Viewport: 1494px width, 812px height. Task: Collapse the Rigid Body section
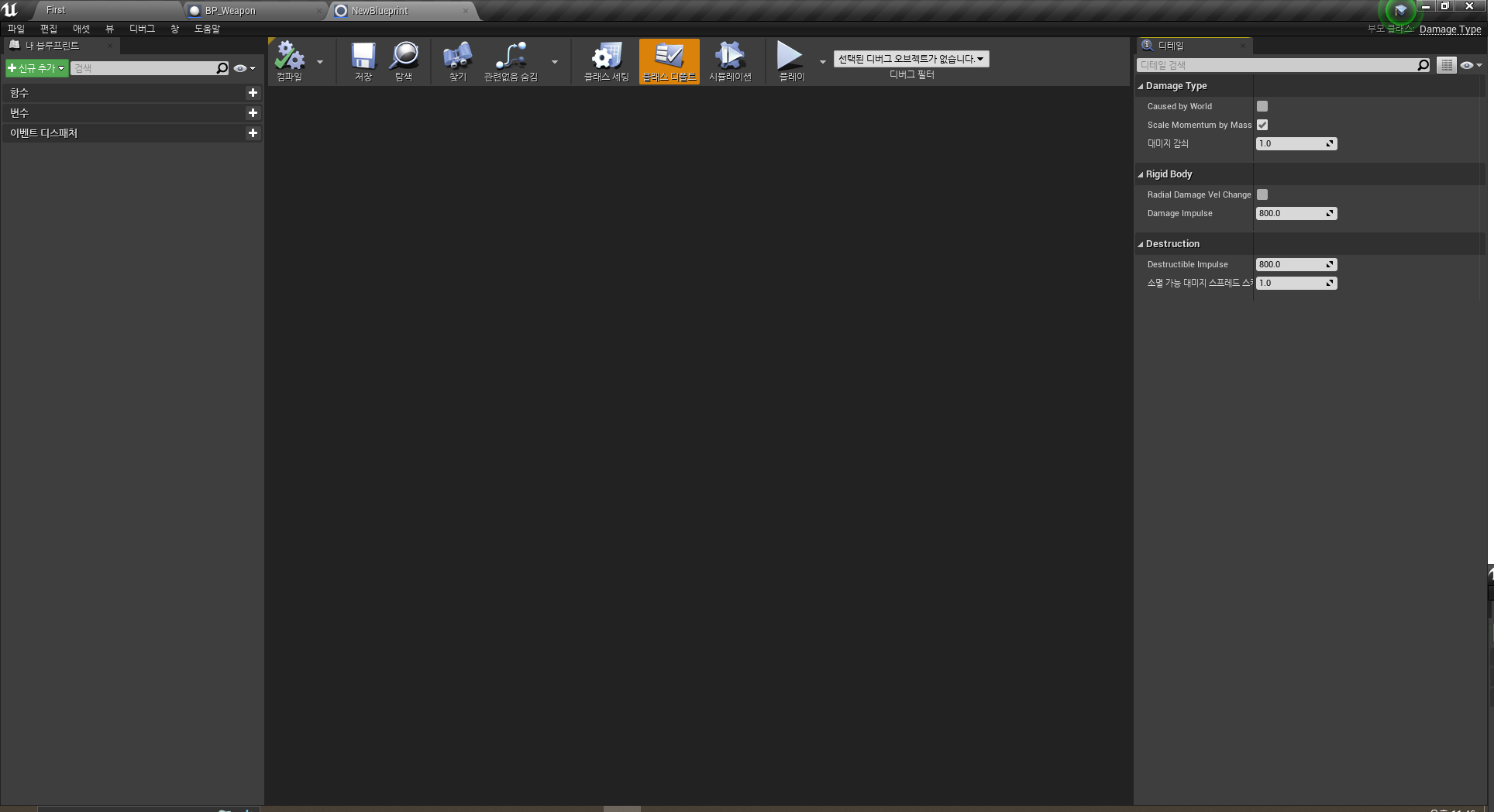point(1141,174)
